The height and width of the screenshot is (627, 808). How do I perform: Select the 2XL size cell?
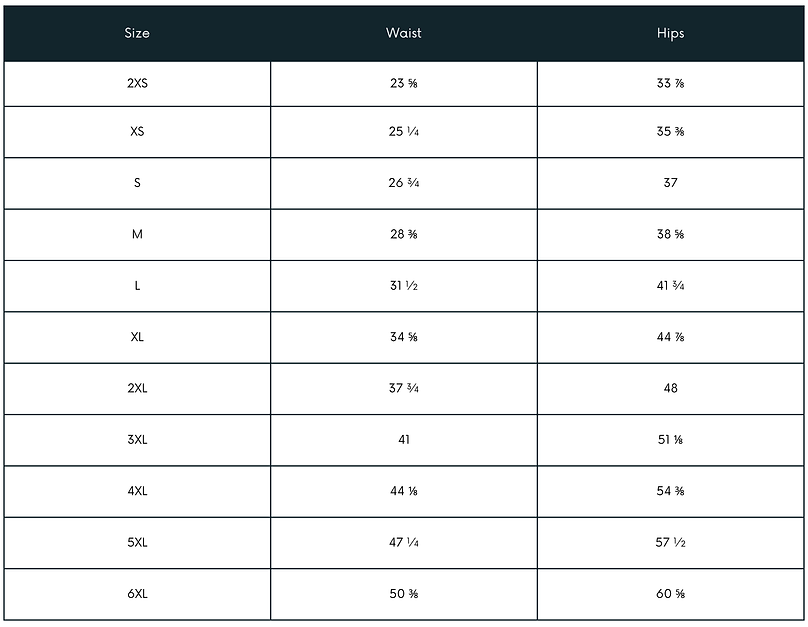(137, 388)
